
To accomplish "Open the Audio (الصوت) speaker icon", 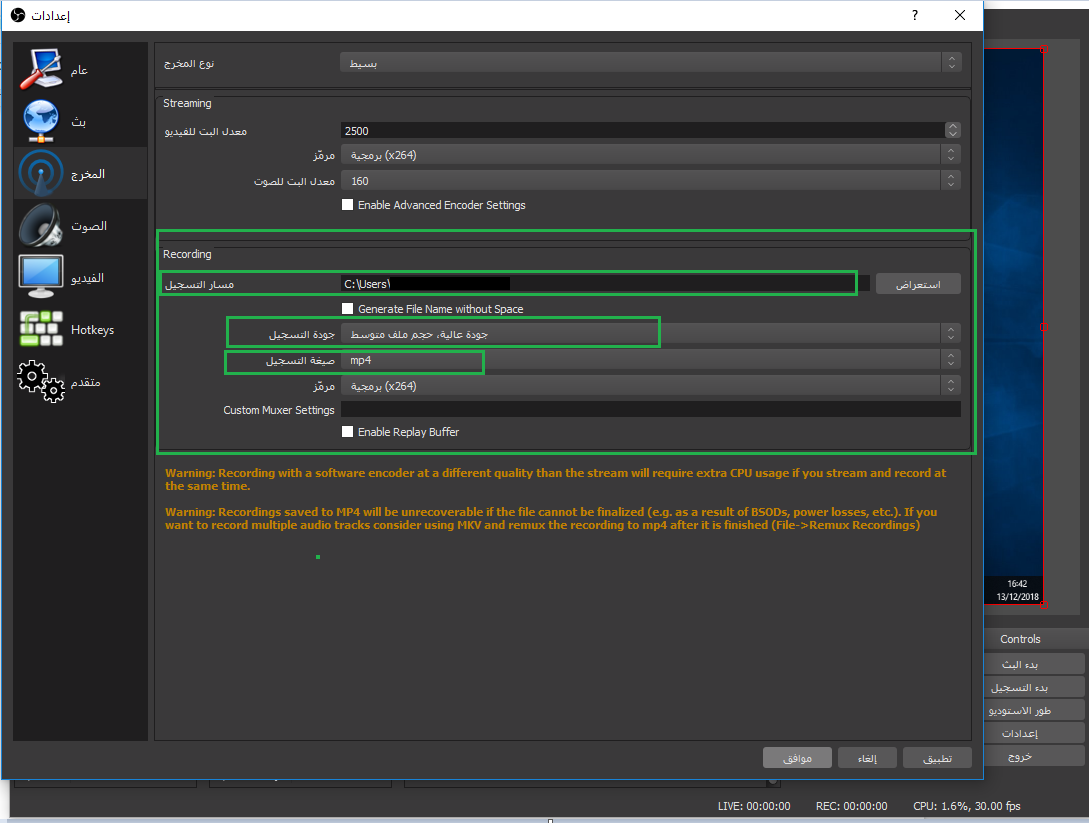I will pyautogui.click(x=42, y=226).
